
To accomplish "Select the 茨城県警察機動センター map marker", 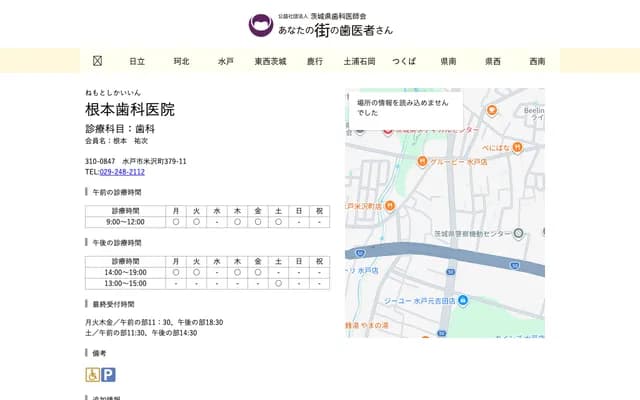I will (x=518, y=233).
